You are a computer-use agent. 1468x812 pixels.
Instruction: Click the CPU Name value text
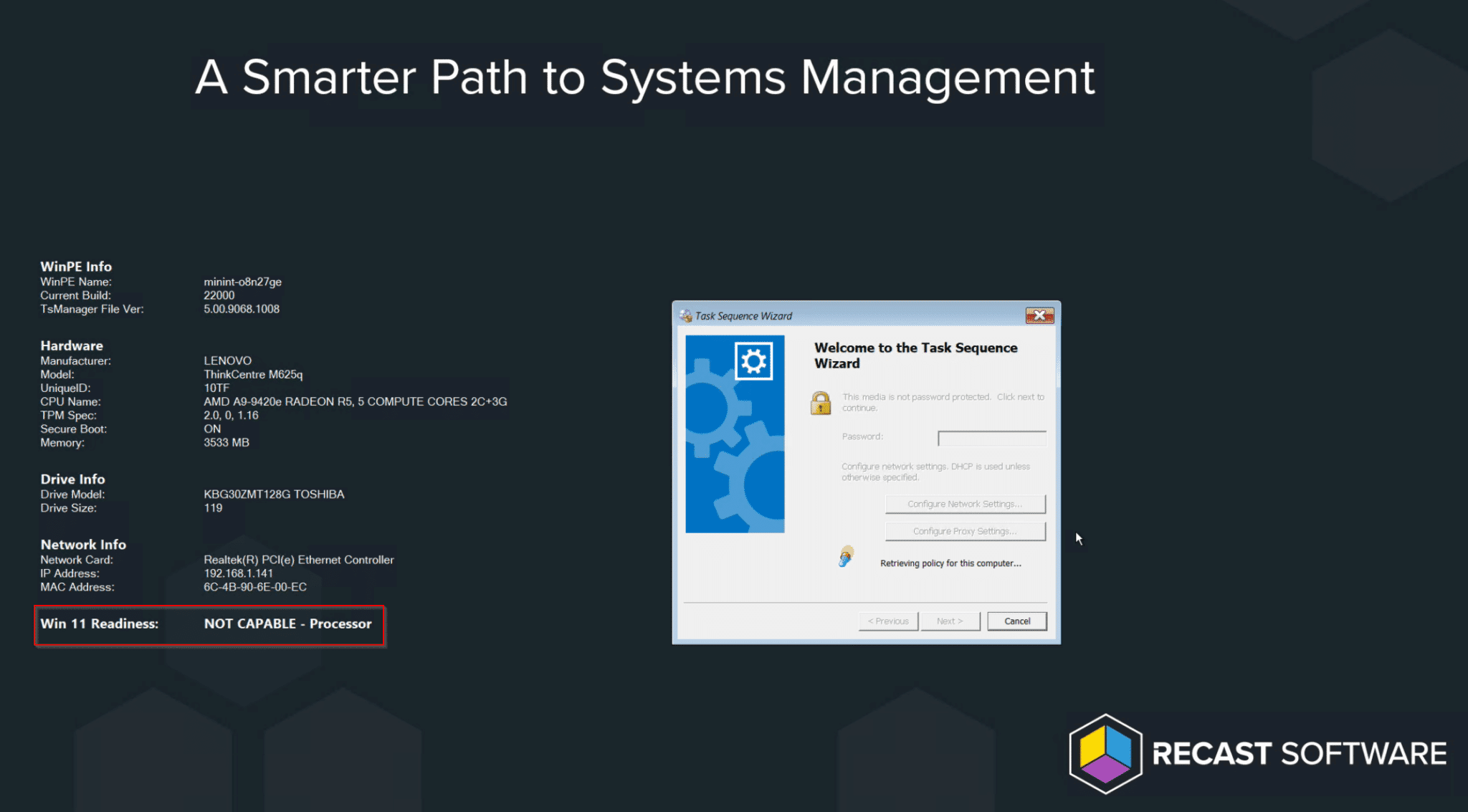click(355, 401)
